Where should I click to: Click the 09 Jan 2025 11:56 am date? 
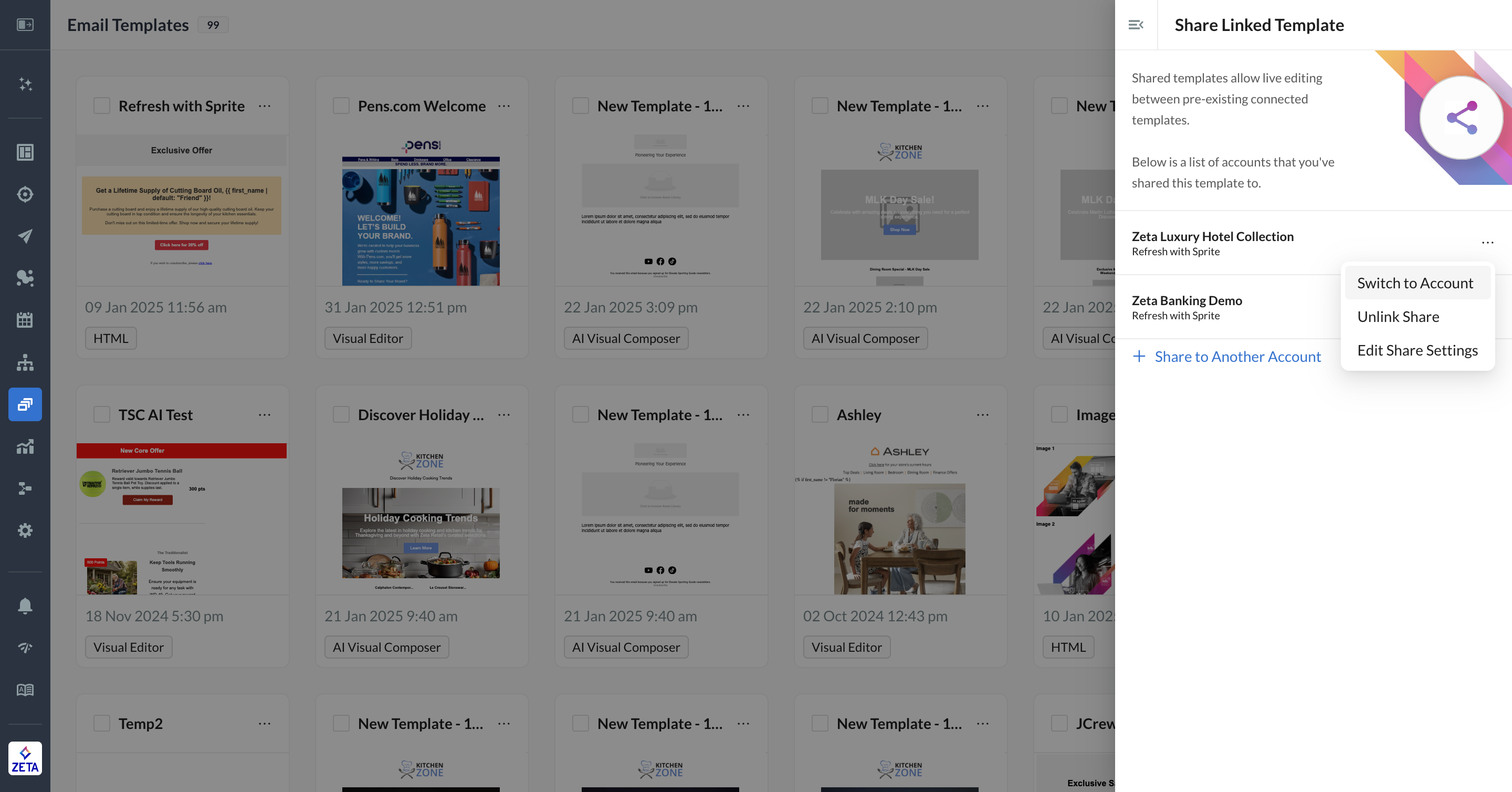pyautogui.click(x=155, y=307)
